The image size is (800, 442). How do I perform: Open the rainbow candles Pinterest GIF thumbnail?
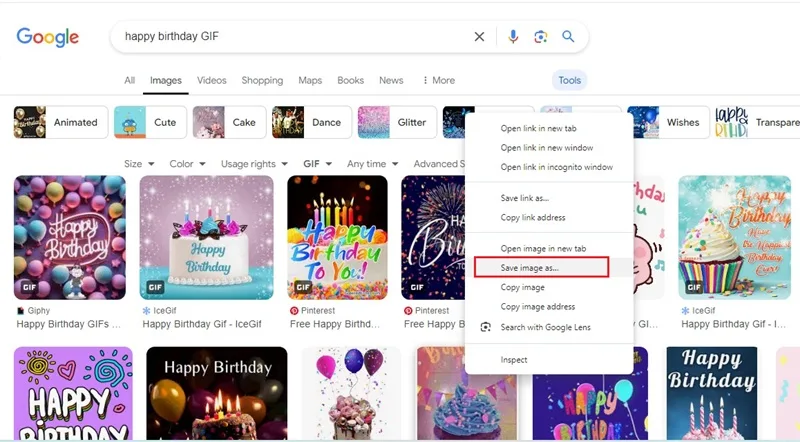pos(337,237)
